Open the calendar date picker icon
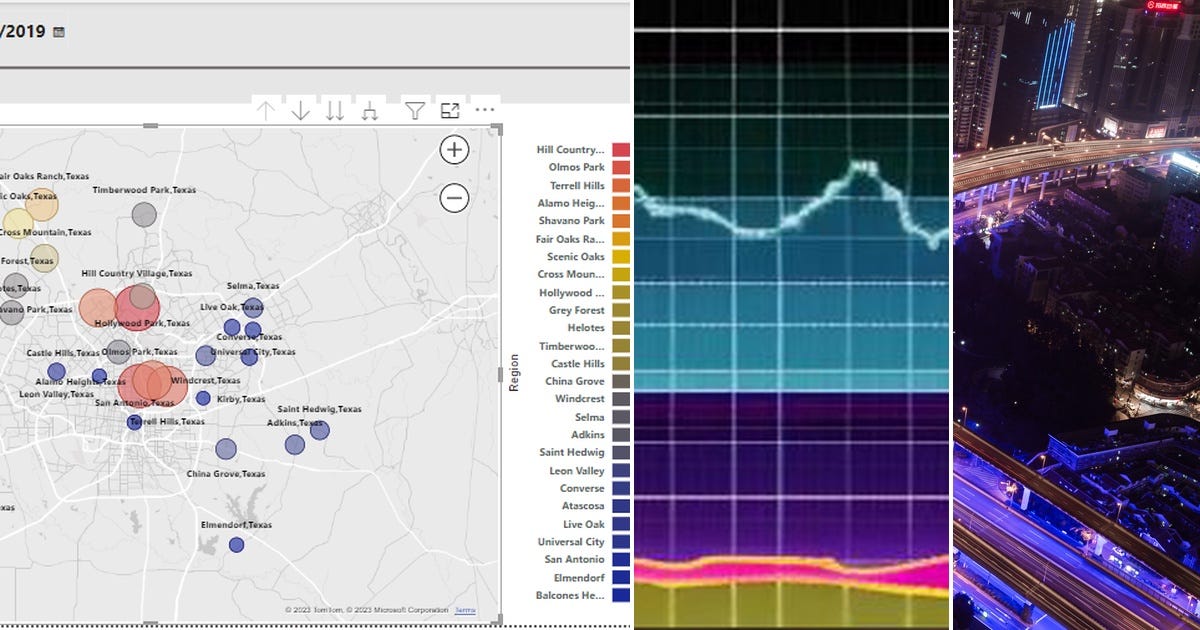The image size is (1200, 630). 59,32
